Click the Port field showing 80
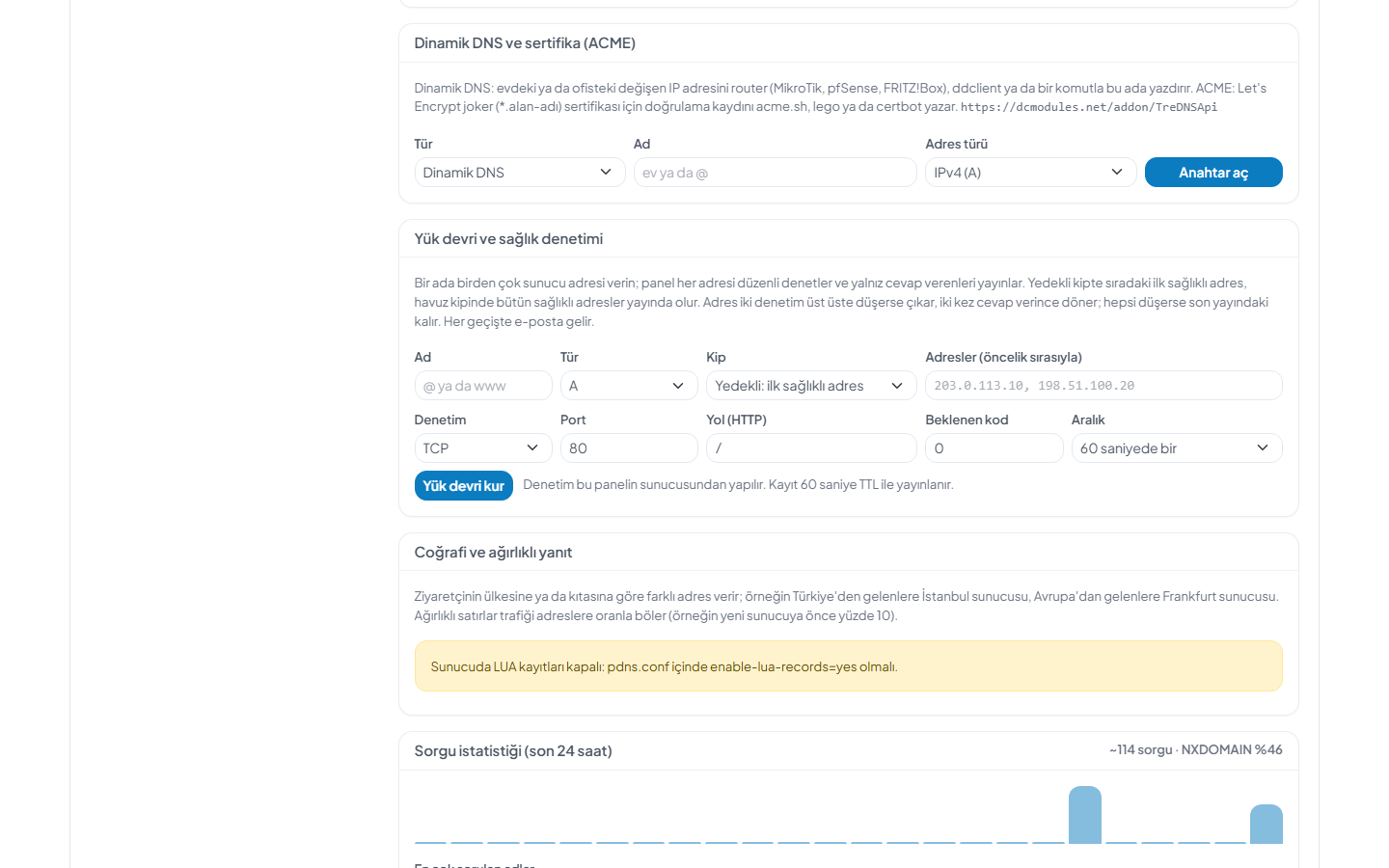The image size is (1389, 868). (629, 448)
